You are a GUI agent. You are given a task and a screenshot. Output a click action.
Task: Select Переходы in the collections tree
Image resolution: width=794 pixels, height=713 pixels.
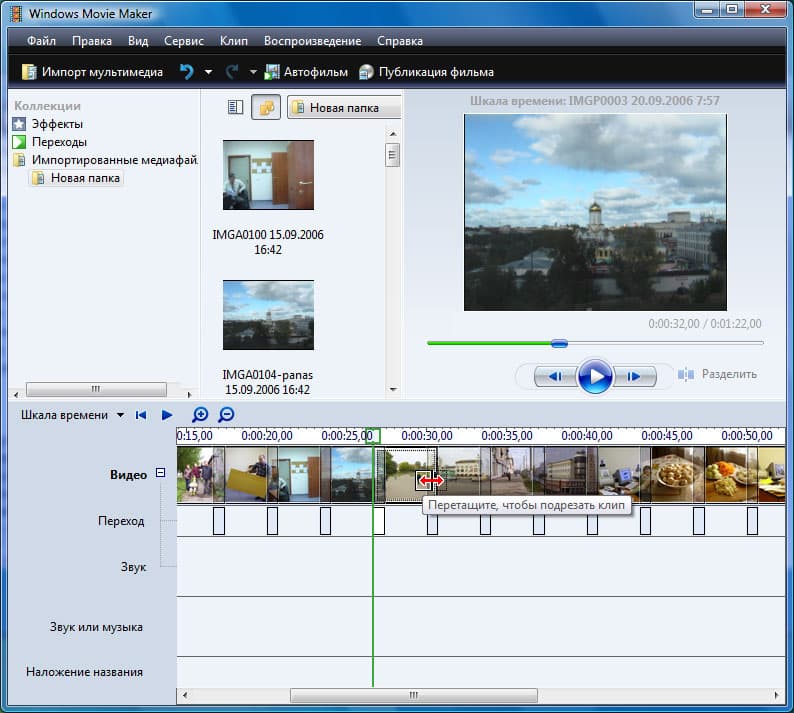pos(58,142)
